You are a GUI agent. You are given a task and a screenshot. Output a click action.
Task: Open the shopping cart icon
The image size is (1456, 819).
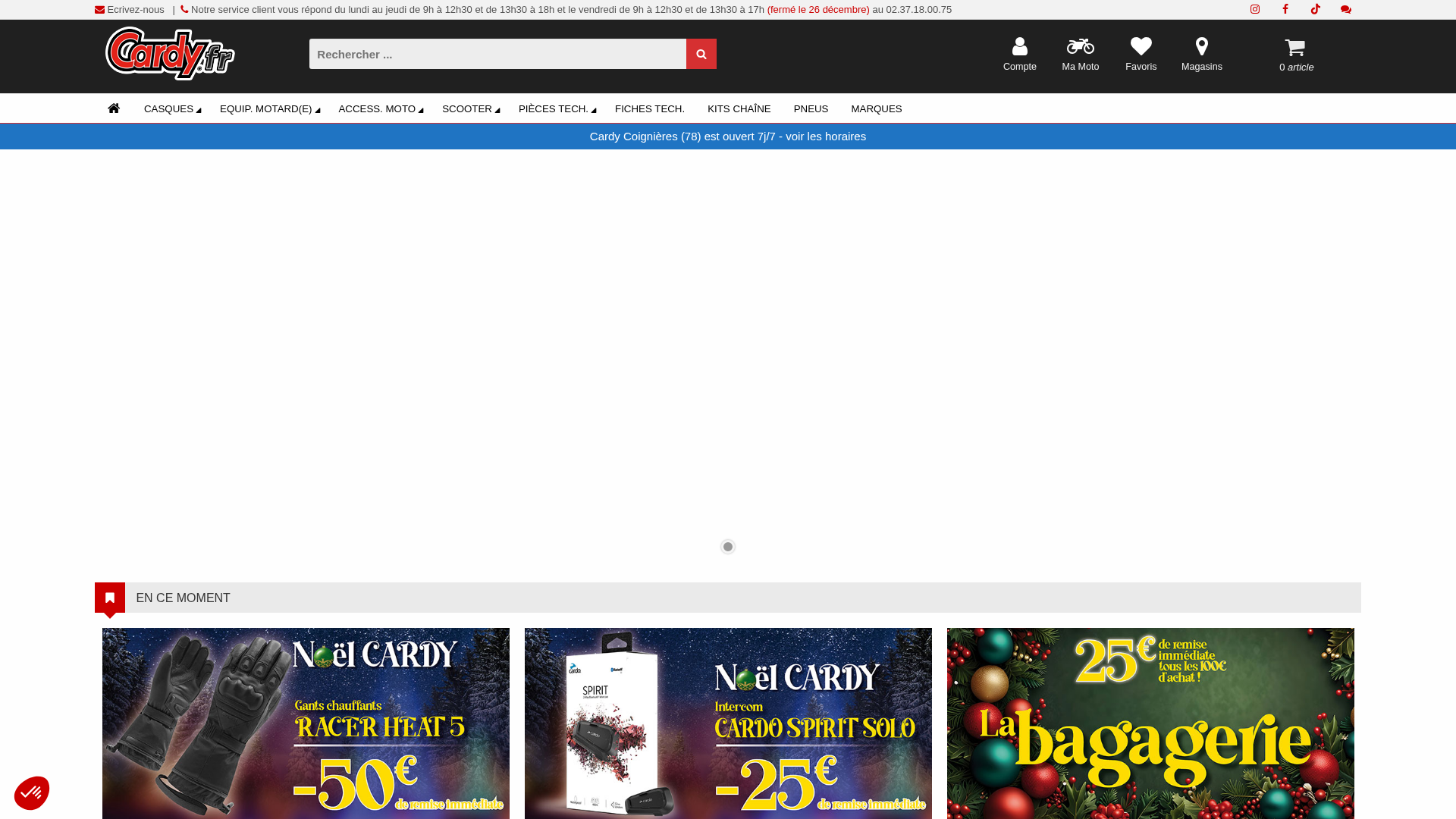point(1295,47)
